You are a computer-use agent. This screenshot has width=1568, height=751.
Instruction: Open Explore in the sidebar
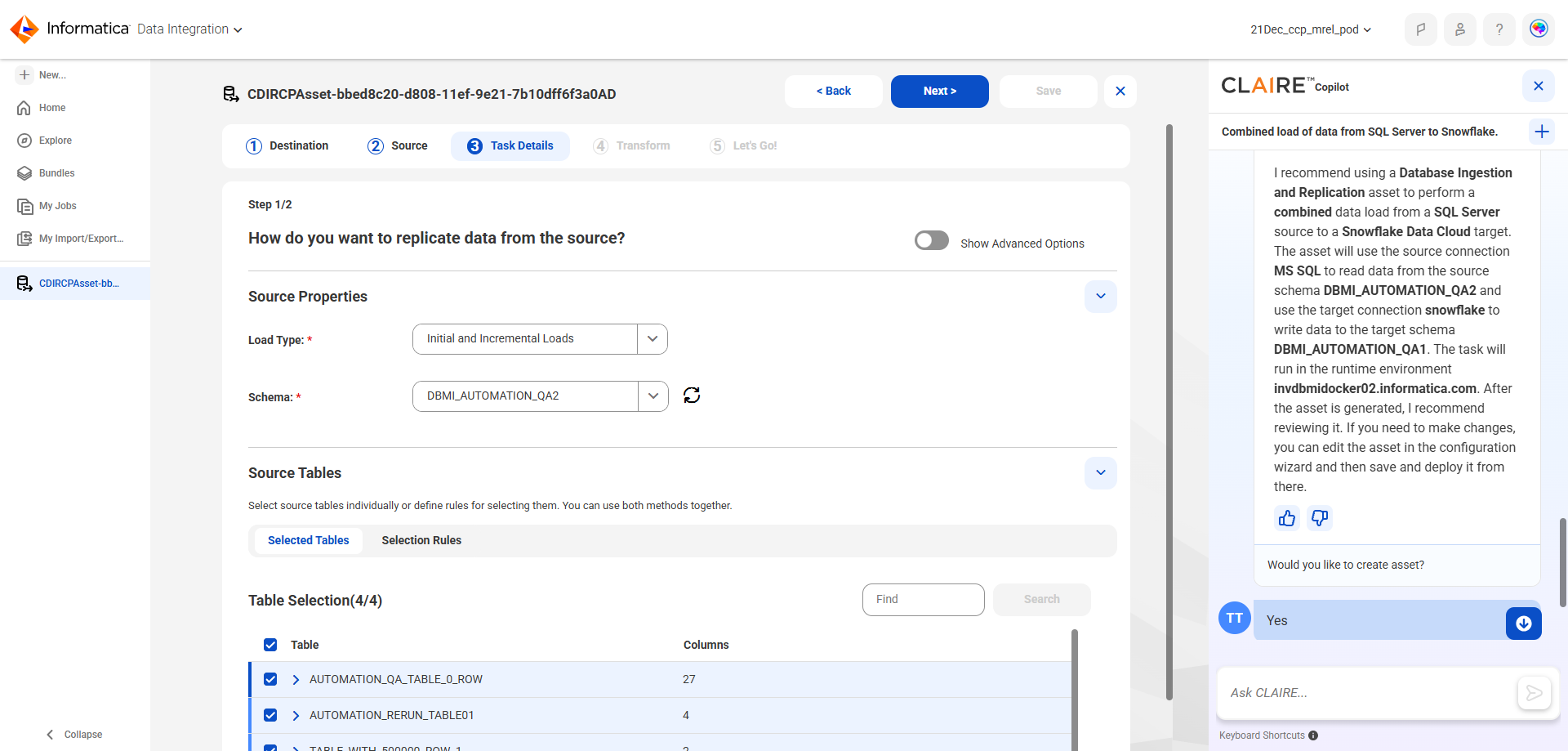coord(56,141)
